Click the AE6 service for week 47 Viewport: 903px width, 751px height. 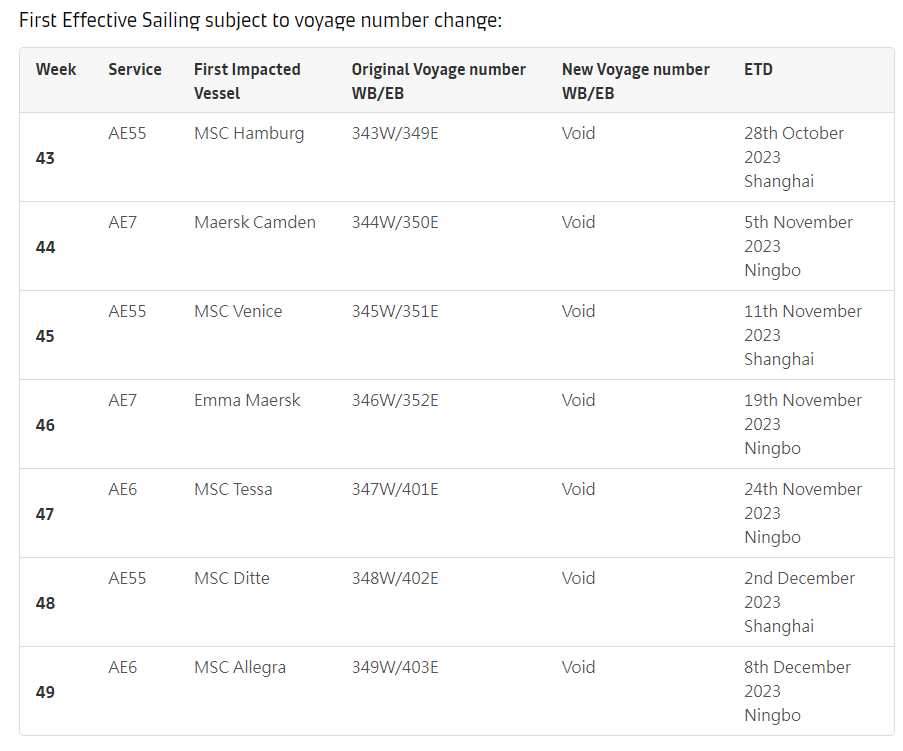pyautogui.click(x=123, y=490)
